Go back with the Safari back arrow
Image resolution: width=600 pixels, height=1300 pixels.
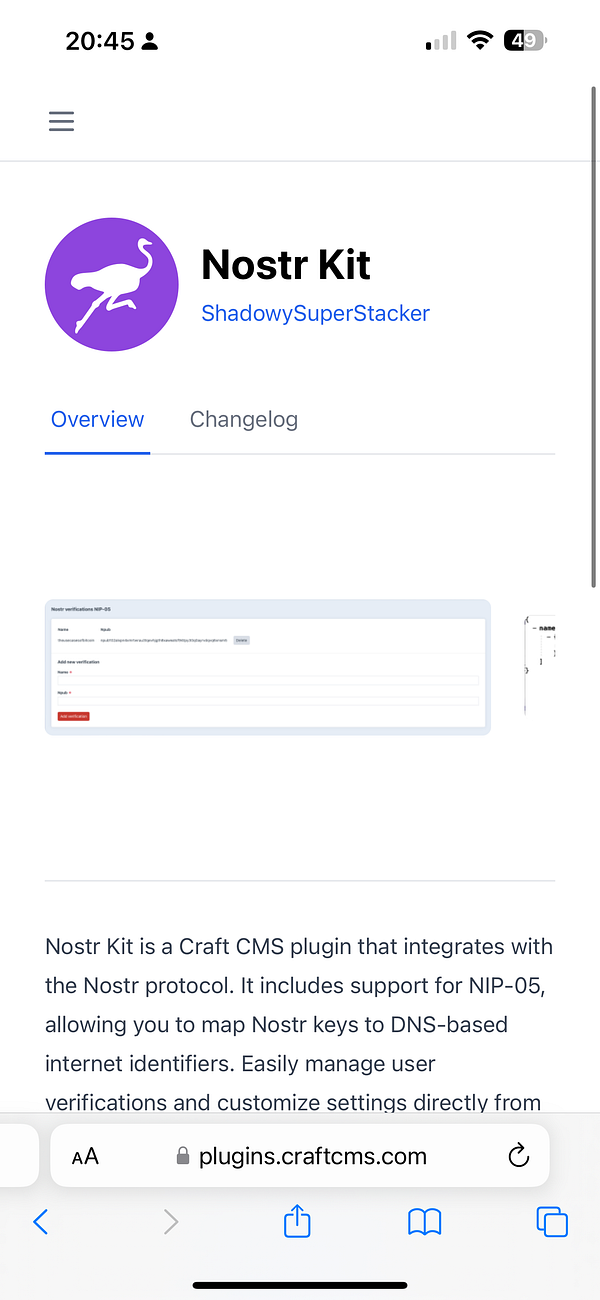[x=41, y=1221]
